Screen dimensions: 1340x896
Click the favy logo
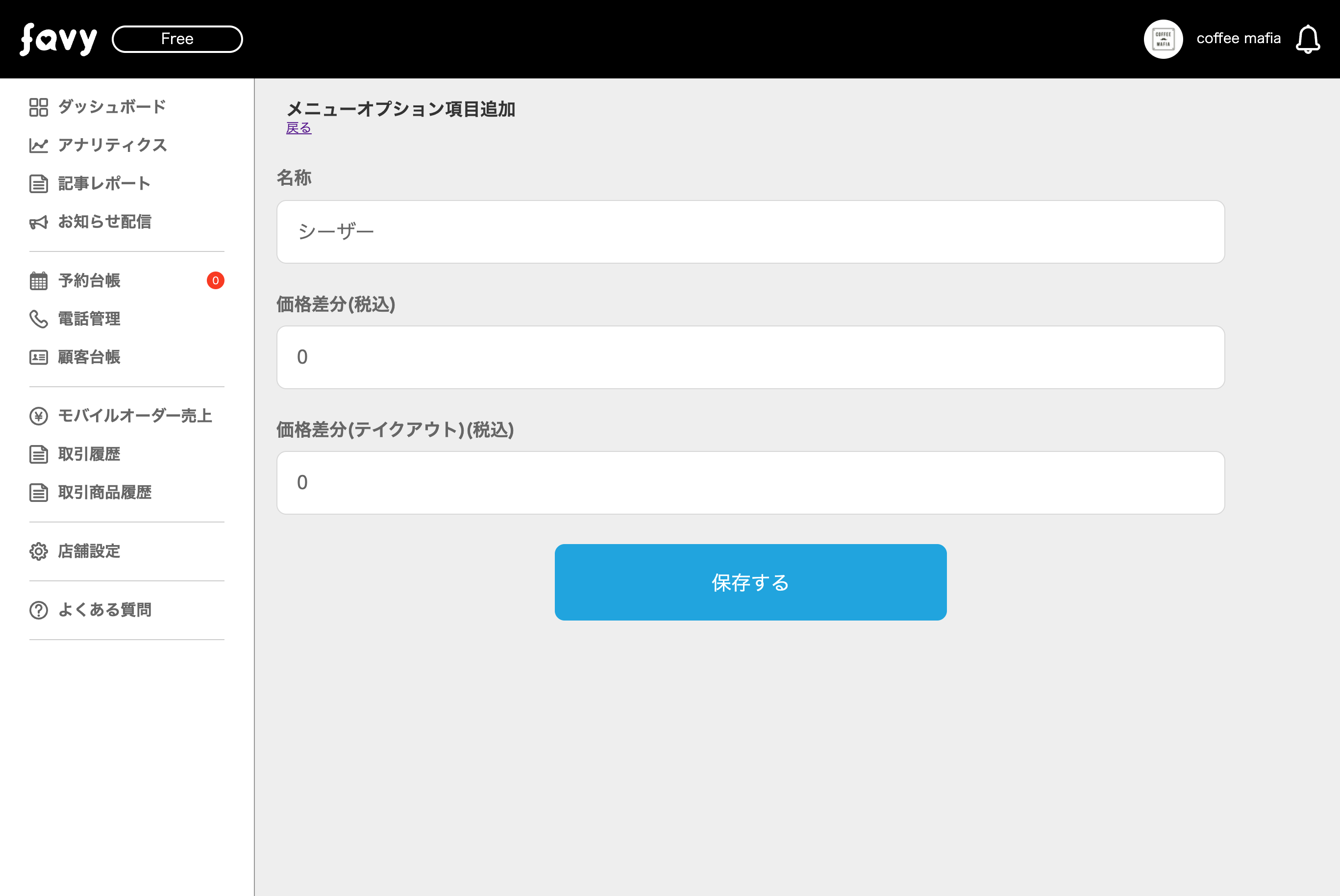pos(58,39)
